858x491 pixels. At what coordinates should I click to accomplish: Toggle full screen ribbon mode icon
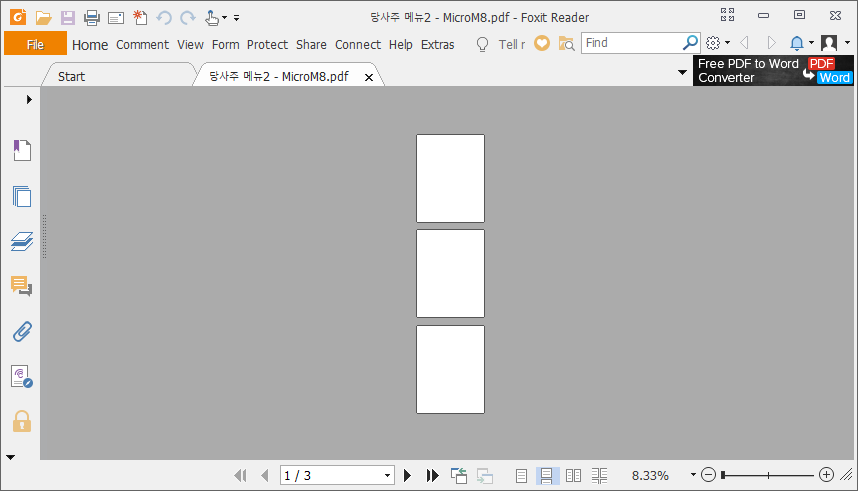tap(727, 15)
